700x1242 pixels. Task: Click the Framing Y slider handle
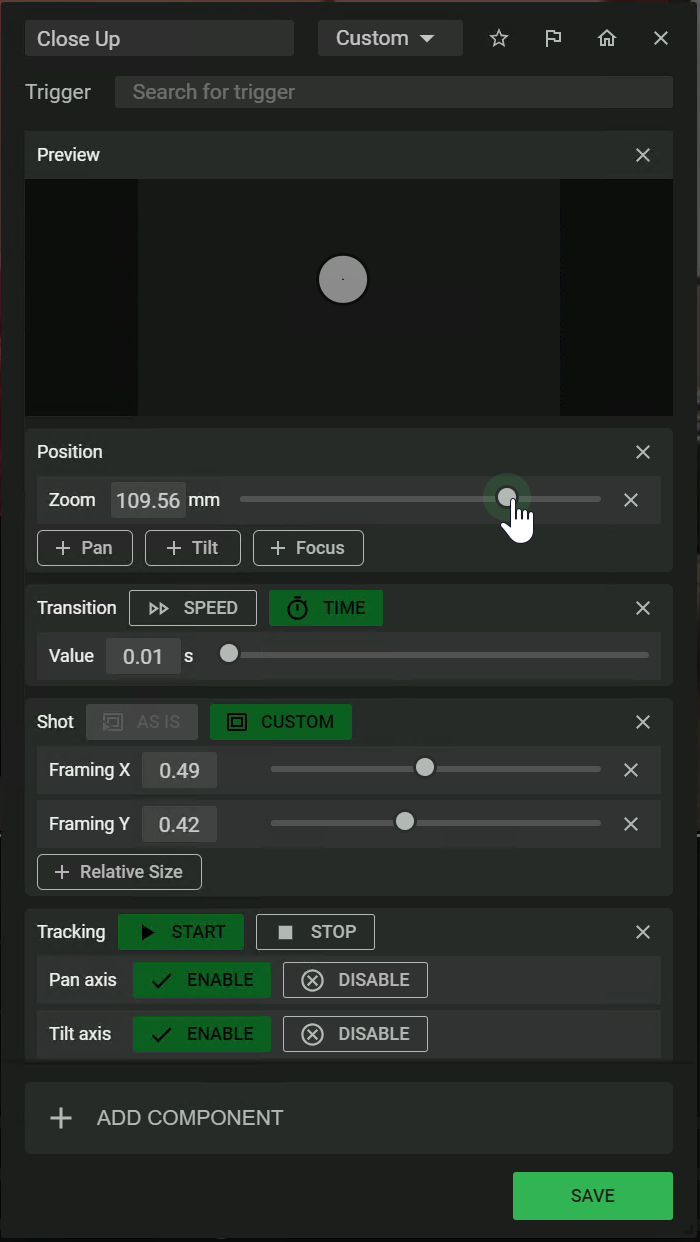tap(405, 822)
